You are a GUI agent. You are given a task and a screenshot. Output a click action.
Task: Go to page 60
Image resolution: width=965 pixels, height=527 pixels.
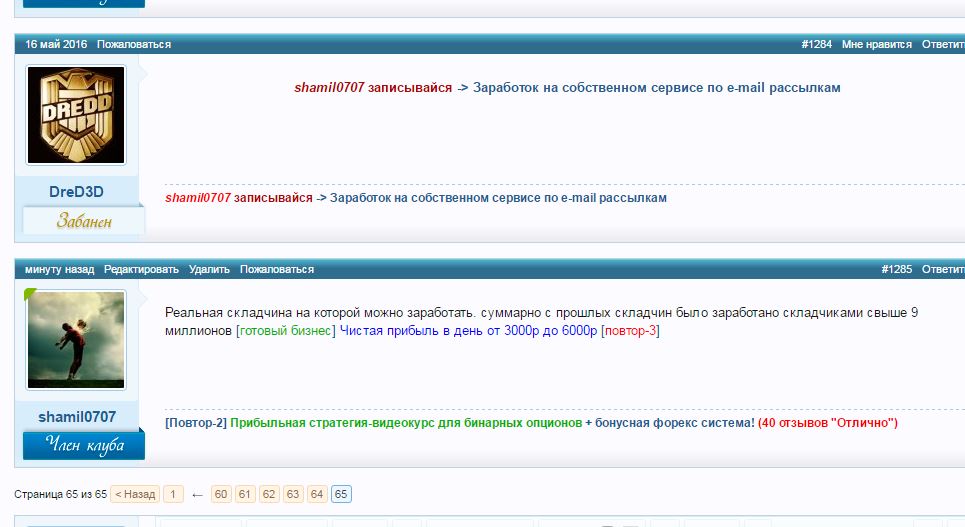221,494
